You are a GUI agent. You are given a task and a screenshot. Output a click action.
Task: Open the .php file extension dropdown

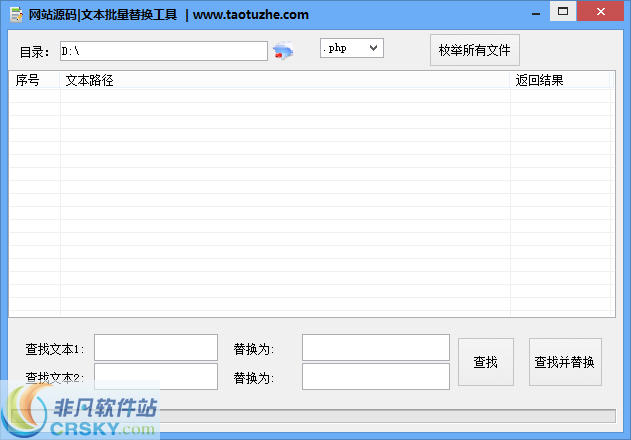(x=352, y=48)
